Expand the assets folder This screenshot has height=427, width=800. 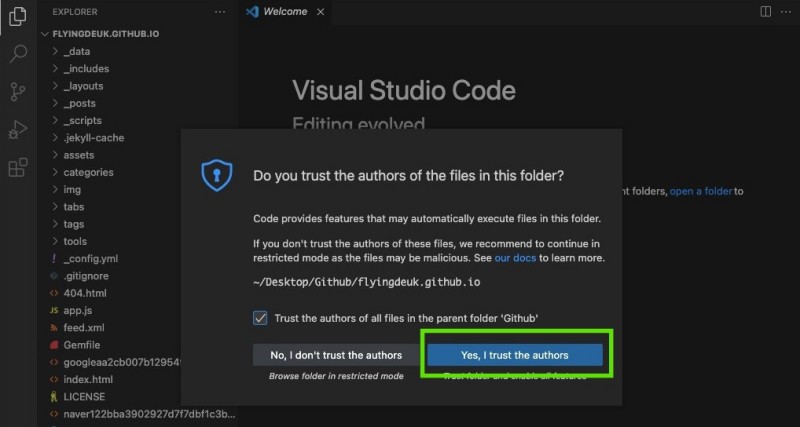pos(78,155)
